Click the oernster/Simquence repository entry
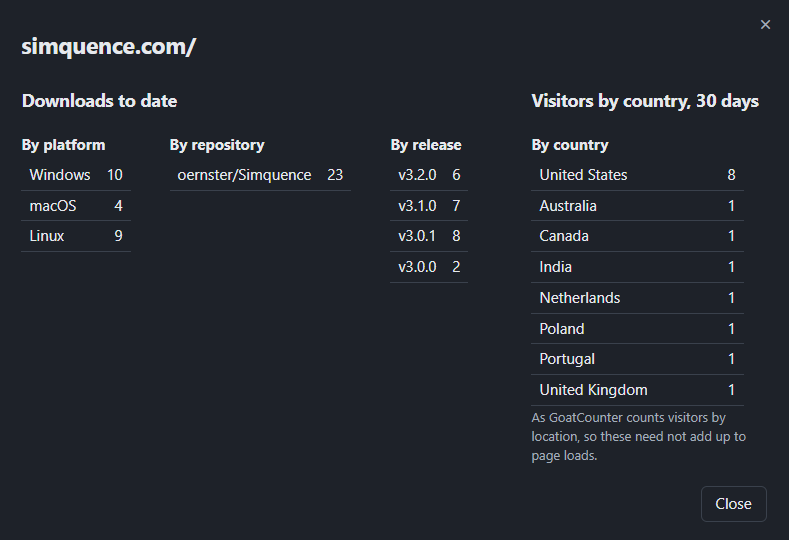Viewport: 789px width, 540px height. pyautogui.click(x=244, y=175)
